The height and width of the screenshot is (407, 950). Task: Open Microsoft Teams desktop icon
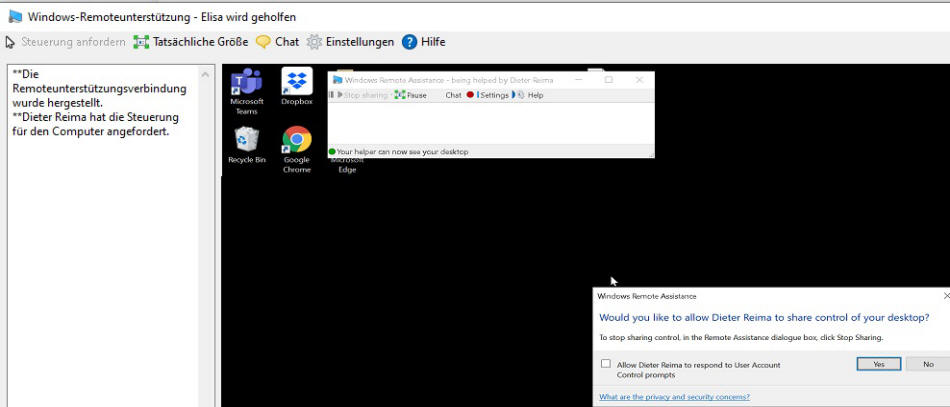(x=247, y=91)
